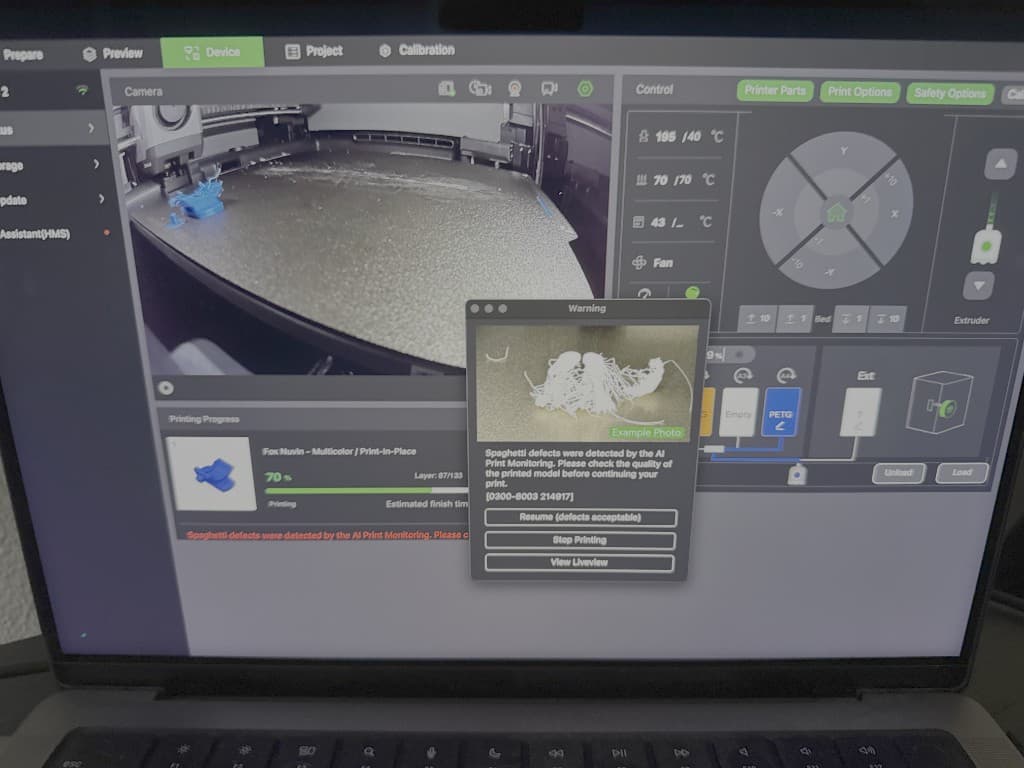Viewport: 1024px width, 768px height.
Task: Click the 'Layer: 87/123' text
Action: [438, 475]
